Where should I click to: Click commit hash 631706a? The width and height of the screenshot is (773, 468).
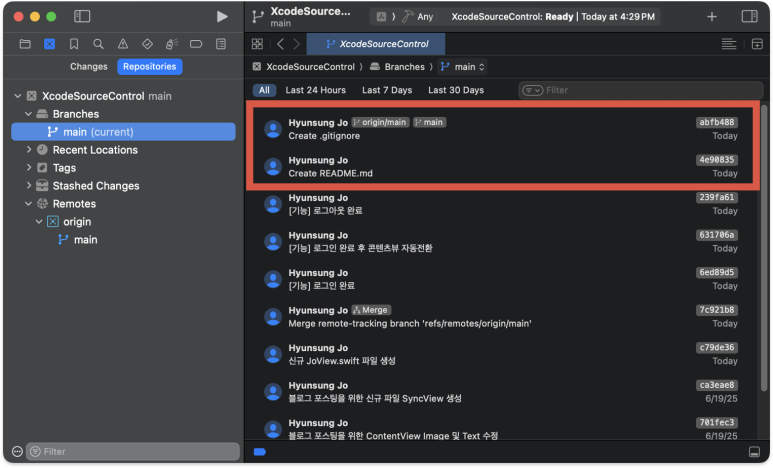pos(717,235)
